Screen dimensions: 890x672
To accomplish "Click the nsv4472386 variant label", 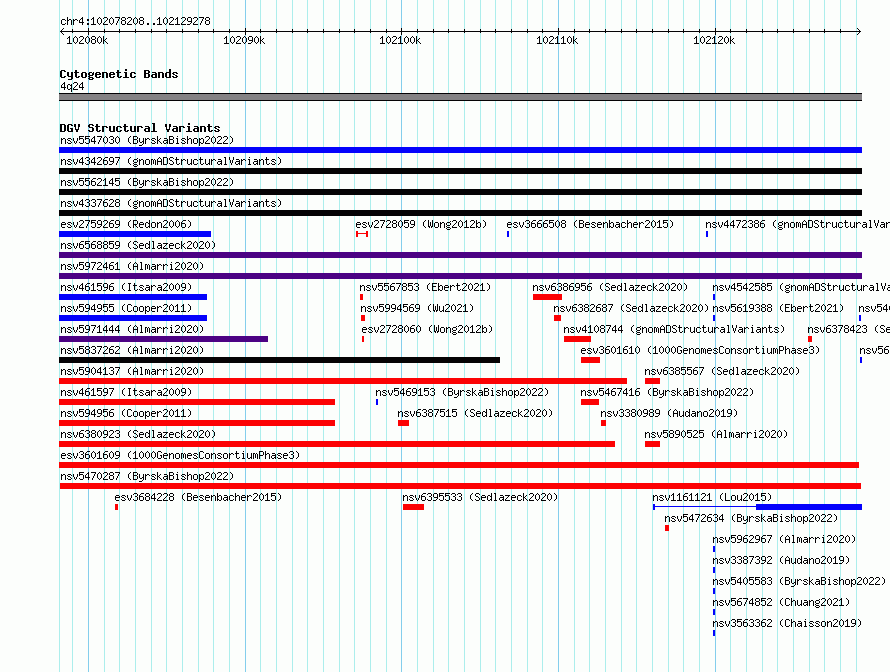I will (x=797, y=224).
